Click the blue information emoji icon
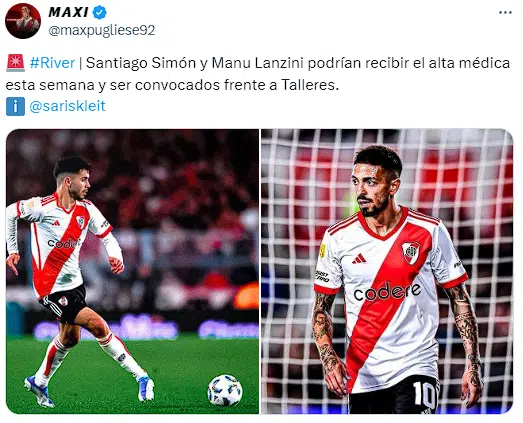Viewport: 523px width, 423px height. (x=15, y=106)
